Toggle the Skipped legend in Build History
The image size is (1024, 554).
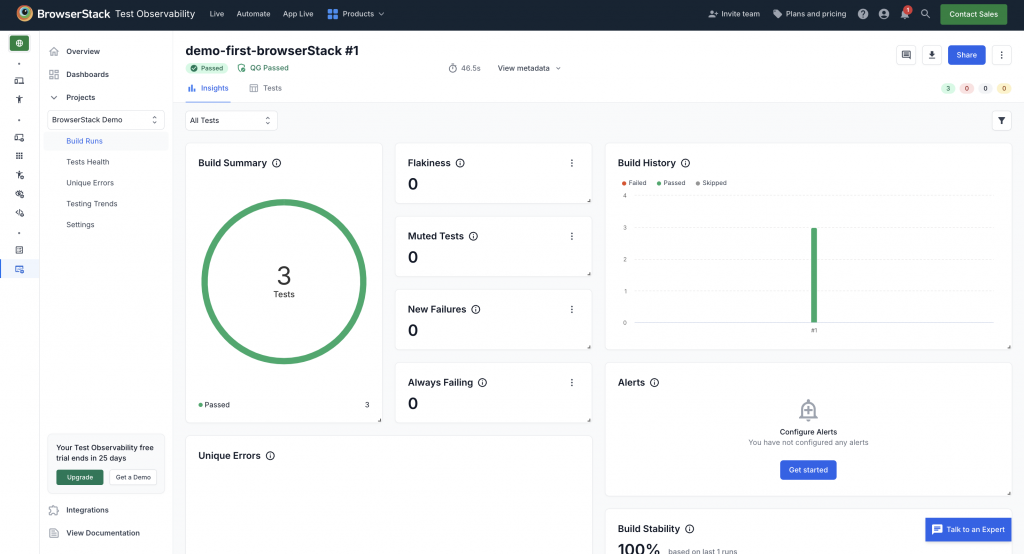tap(711, 183)
